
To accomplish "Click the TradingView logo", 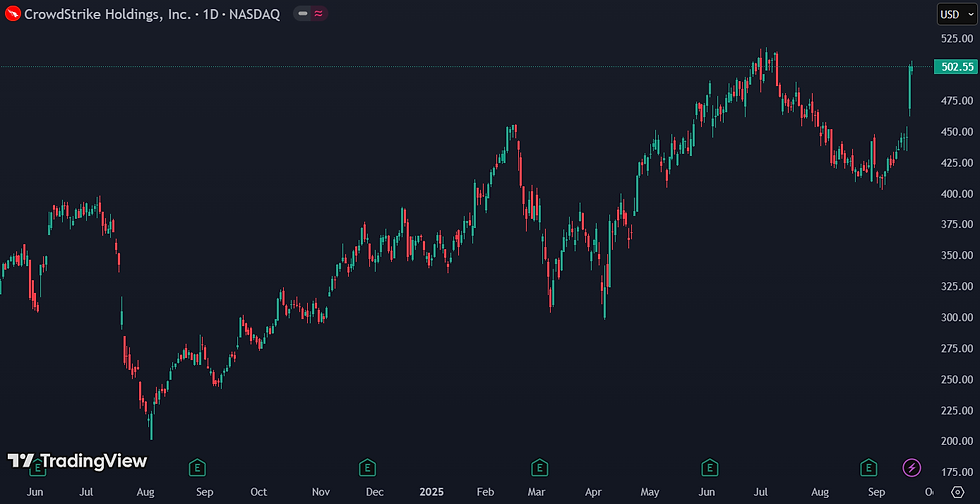I will click(77, 461).
